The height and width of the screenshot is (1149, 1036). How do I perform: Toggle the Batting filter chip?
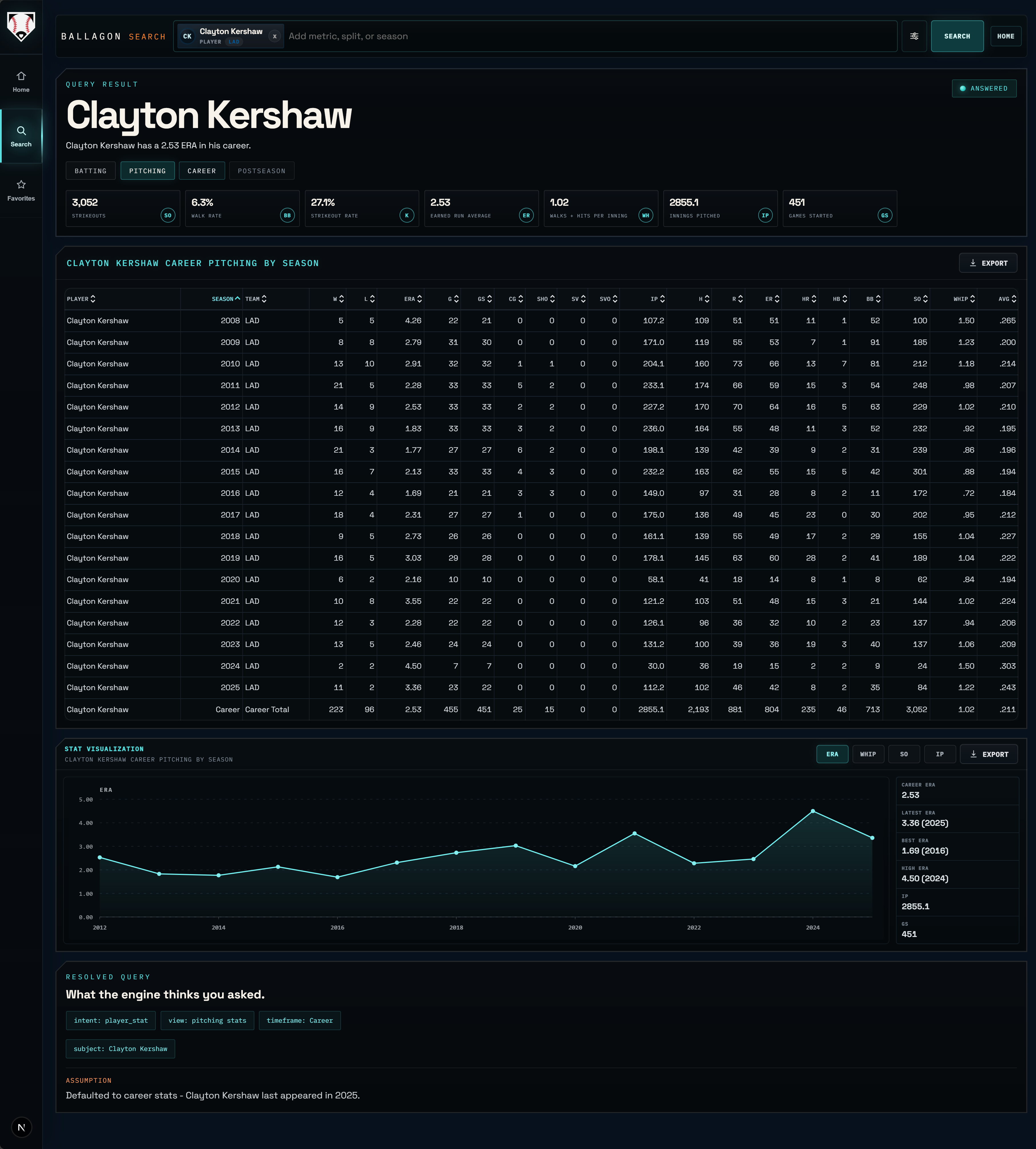tap(91, 171)
